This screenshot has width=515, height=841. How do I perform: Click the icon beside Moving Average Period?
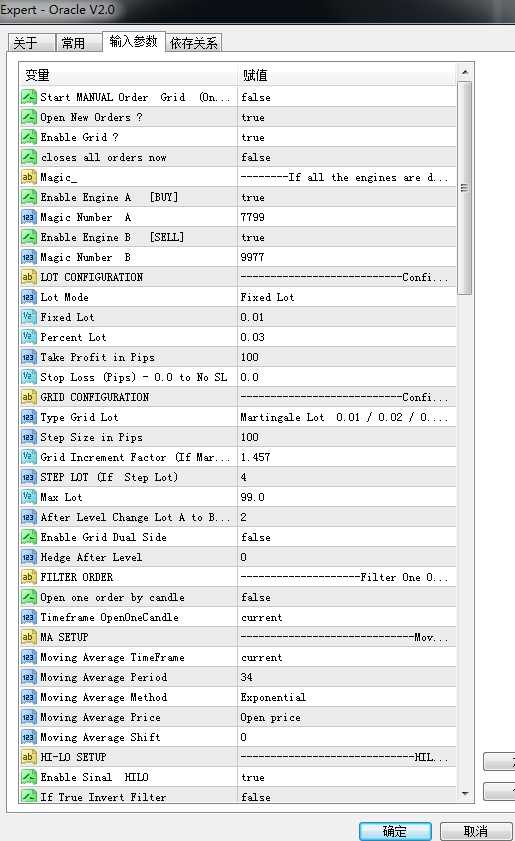[x=28, y=677]
